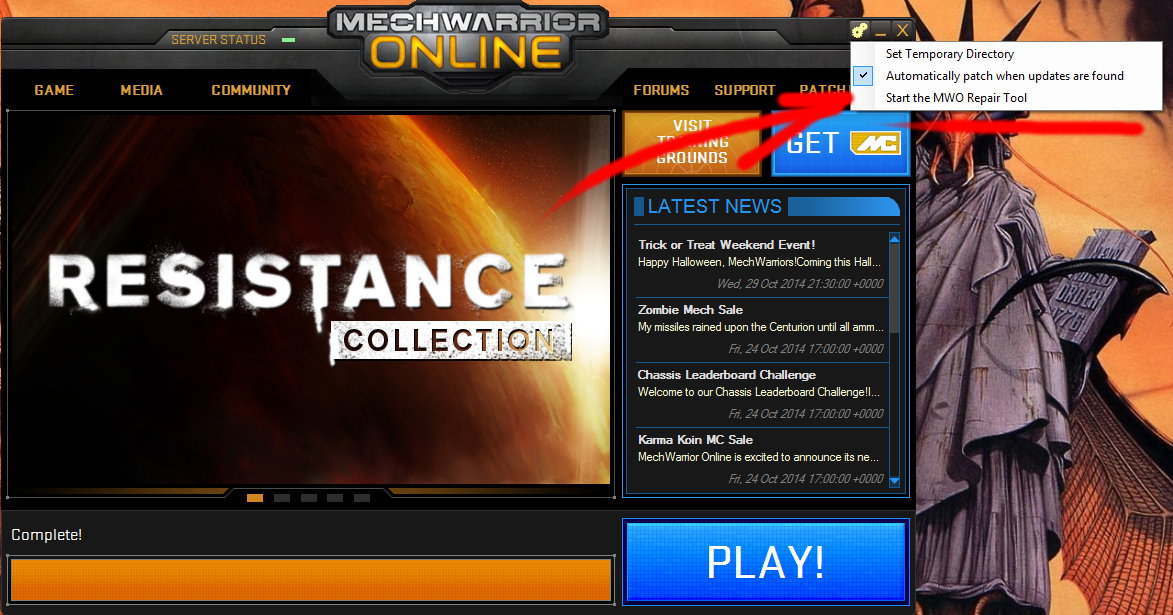Image resolution: width=1173 pixels, height=615 pixels.
Task: Open the SUPPORT link
Action: pos(744,90)
